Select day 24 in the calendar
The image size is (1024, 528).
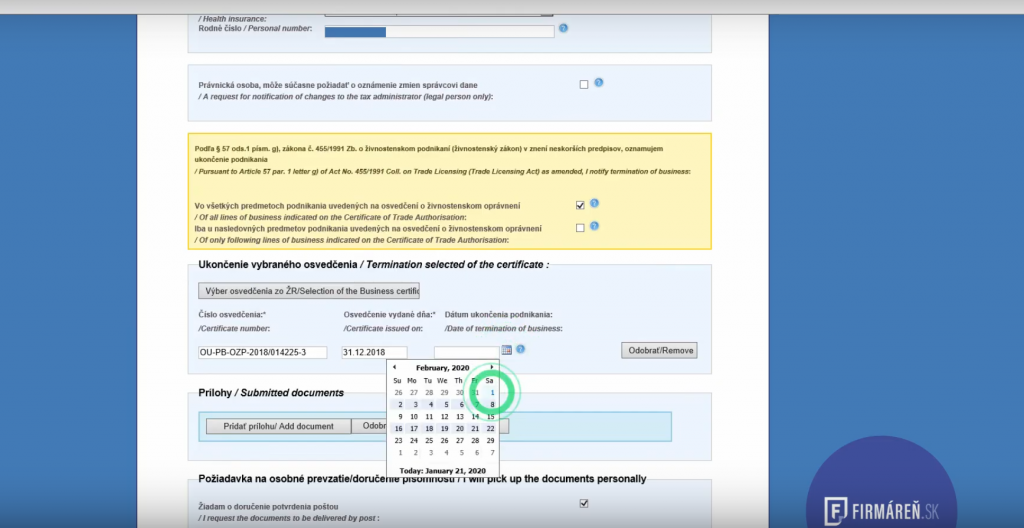413,440
